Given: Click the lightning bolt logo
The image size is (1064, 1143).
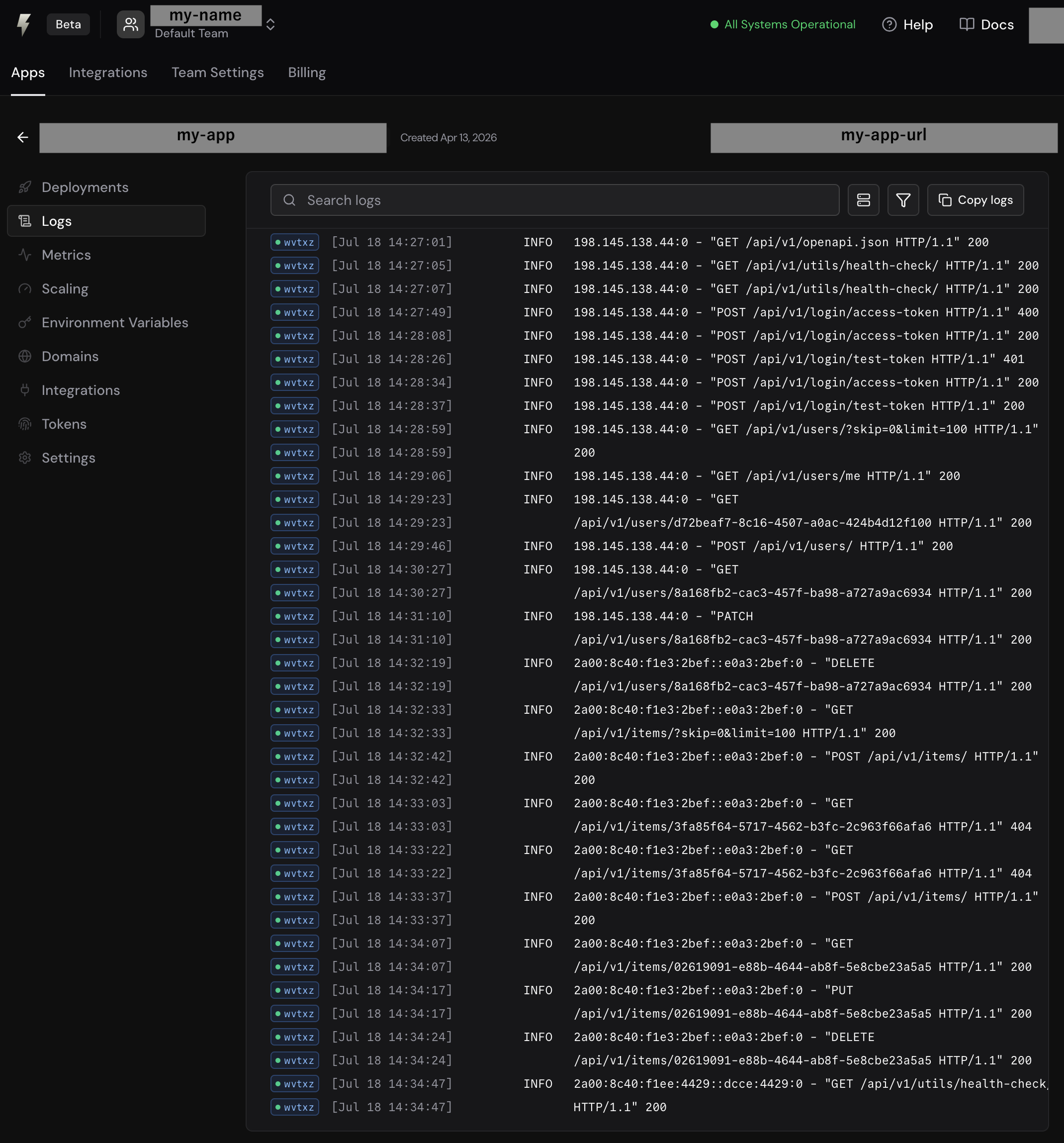Looking at the screenshot, I should click(x=23, y=25).
